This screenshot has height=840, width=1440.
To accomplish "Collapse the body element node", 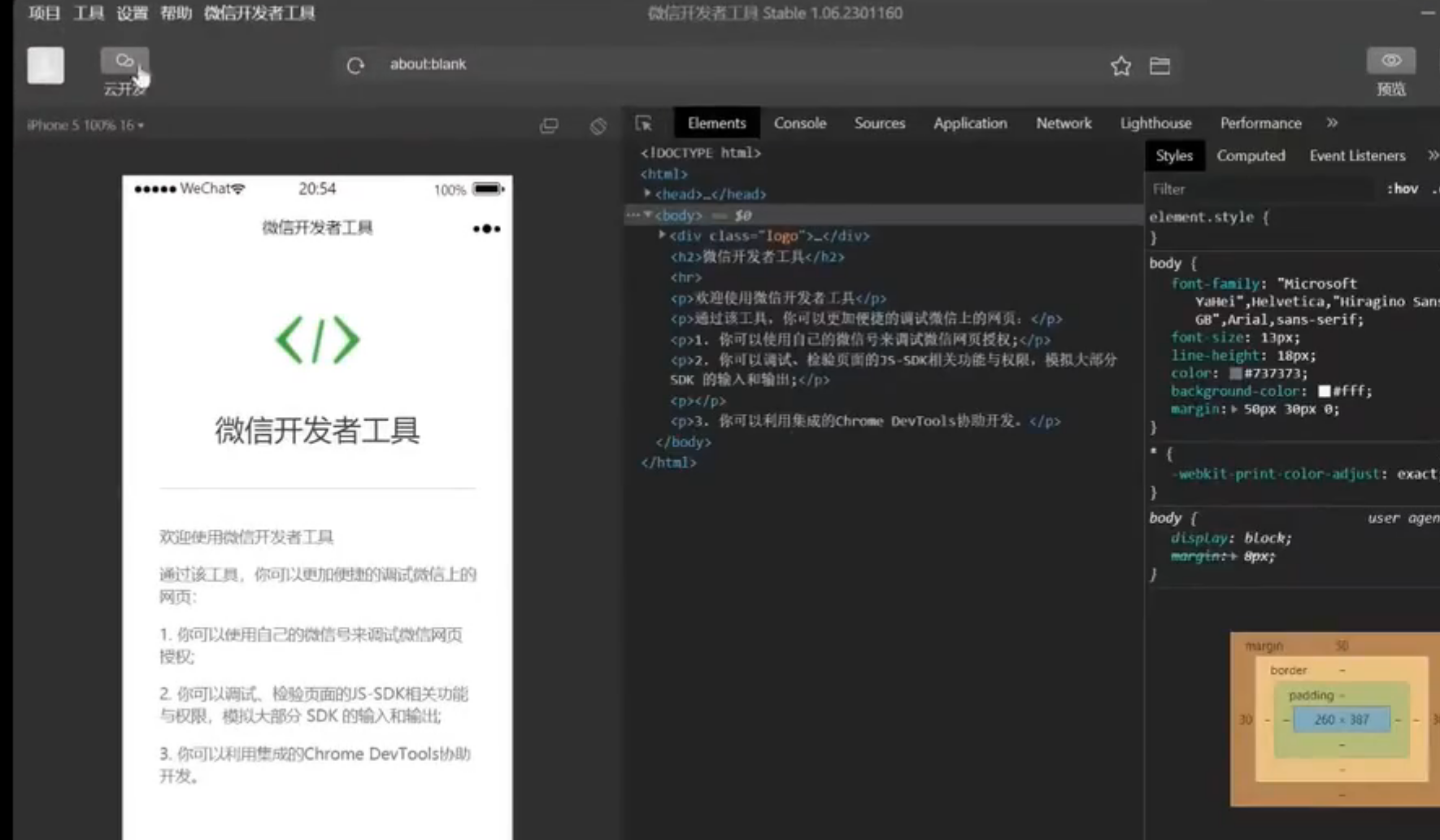I will (x=648, y=215).
